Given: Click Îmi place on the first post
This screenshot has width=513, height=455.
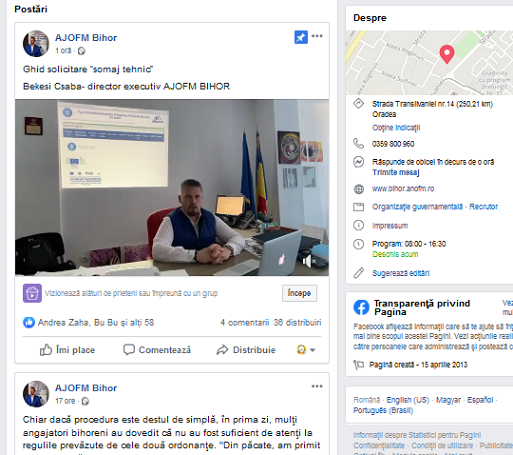Looking at the screenshot, I should [67, 350].
